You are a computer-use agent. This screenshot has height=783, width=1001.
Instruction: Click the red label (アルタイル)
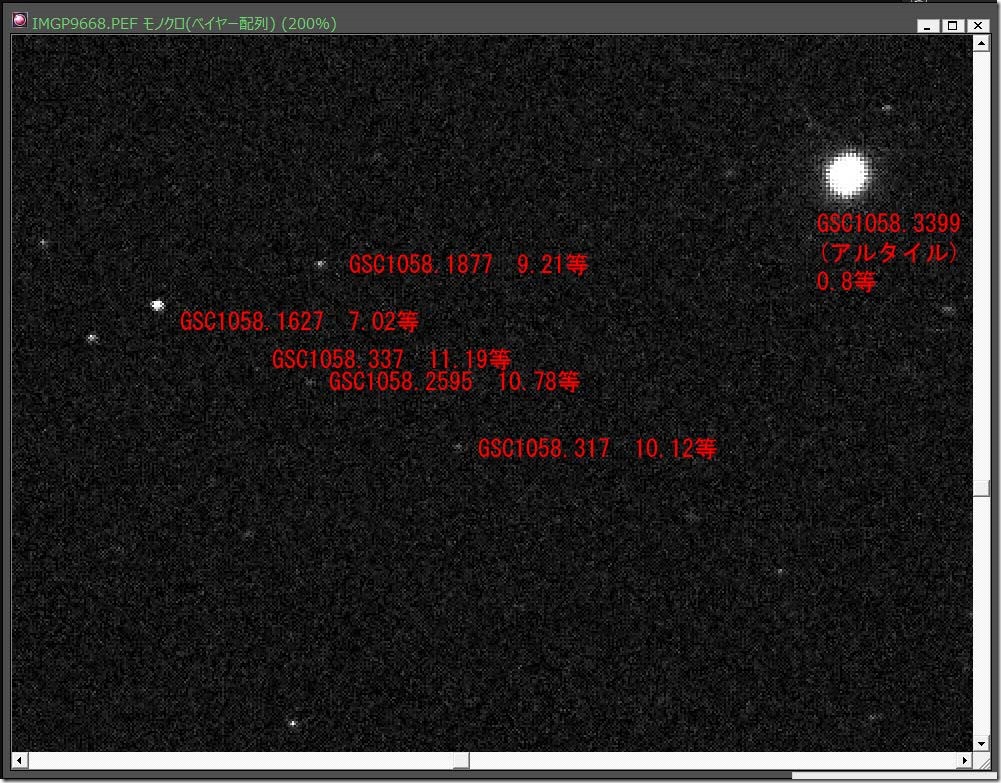[888, 253]
